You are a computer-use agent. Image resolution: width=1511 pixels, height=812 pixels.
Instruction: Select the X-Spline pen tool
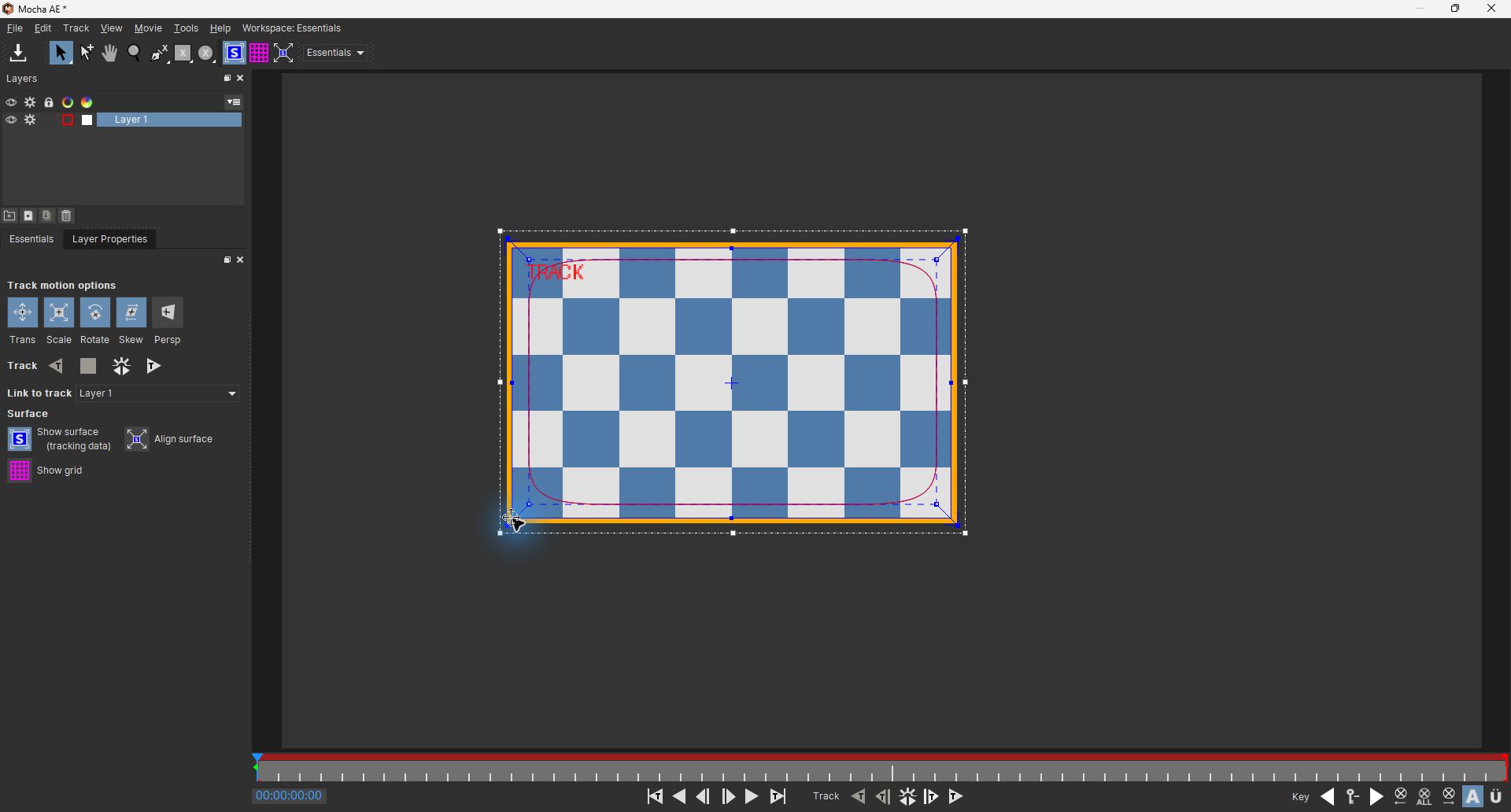(160, 53)
